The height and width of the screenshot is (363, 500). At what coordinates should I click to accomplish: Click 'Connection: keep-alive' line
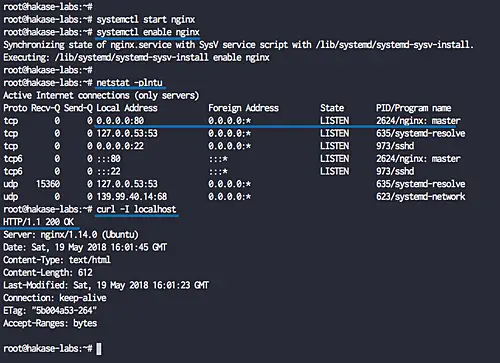click(55, 298)
